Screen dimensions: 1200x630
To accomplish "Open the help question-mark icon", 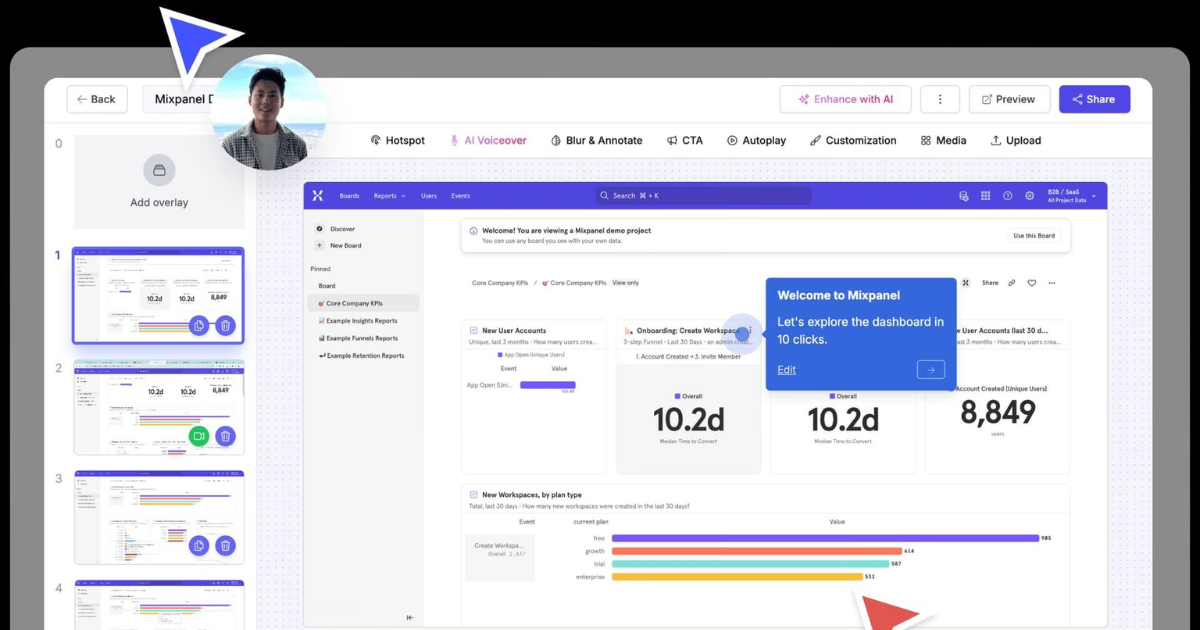I will pyautogui.click(x=1008, y=196).
